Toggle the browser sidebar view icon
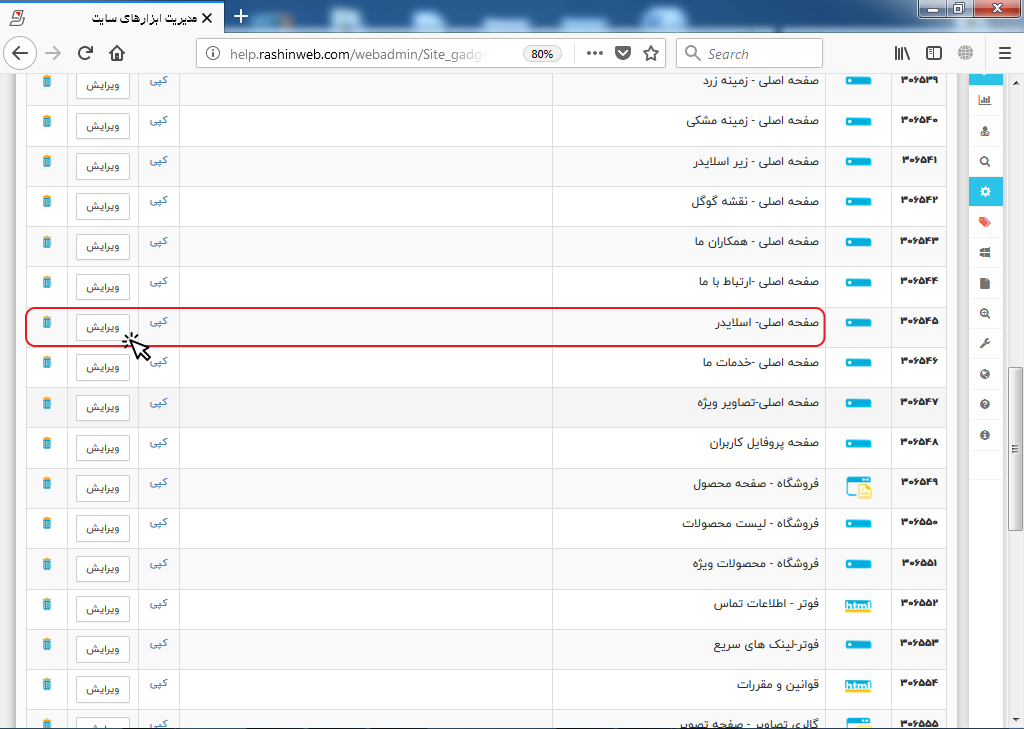 (934, 54)
